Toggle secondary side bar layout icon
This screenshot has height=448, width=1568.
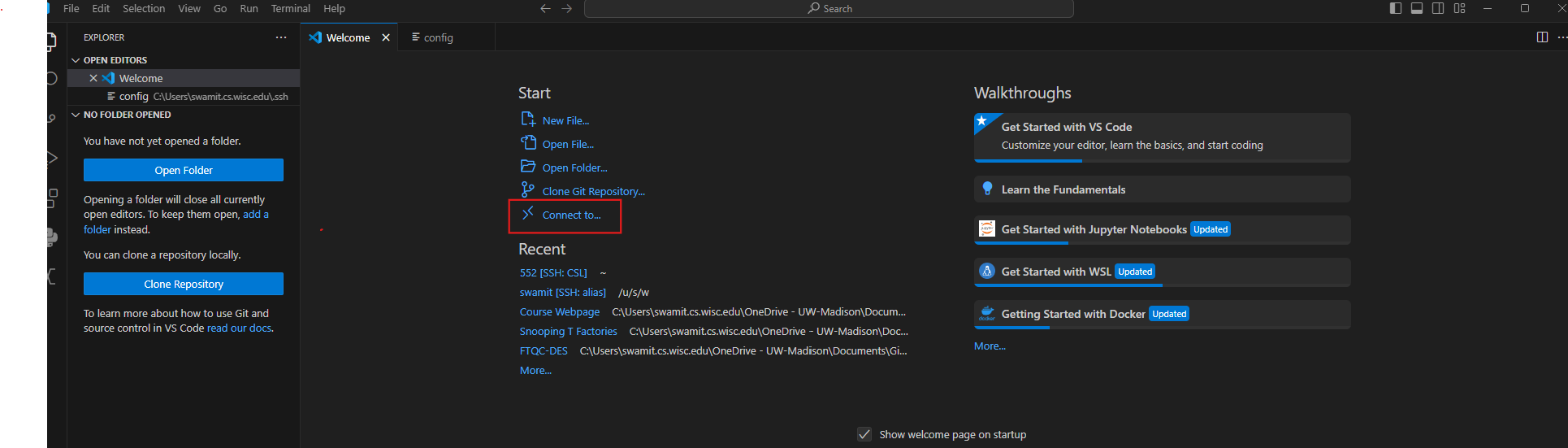point(1438,8)
